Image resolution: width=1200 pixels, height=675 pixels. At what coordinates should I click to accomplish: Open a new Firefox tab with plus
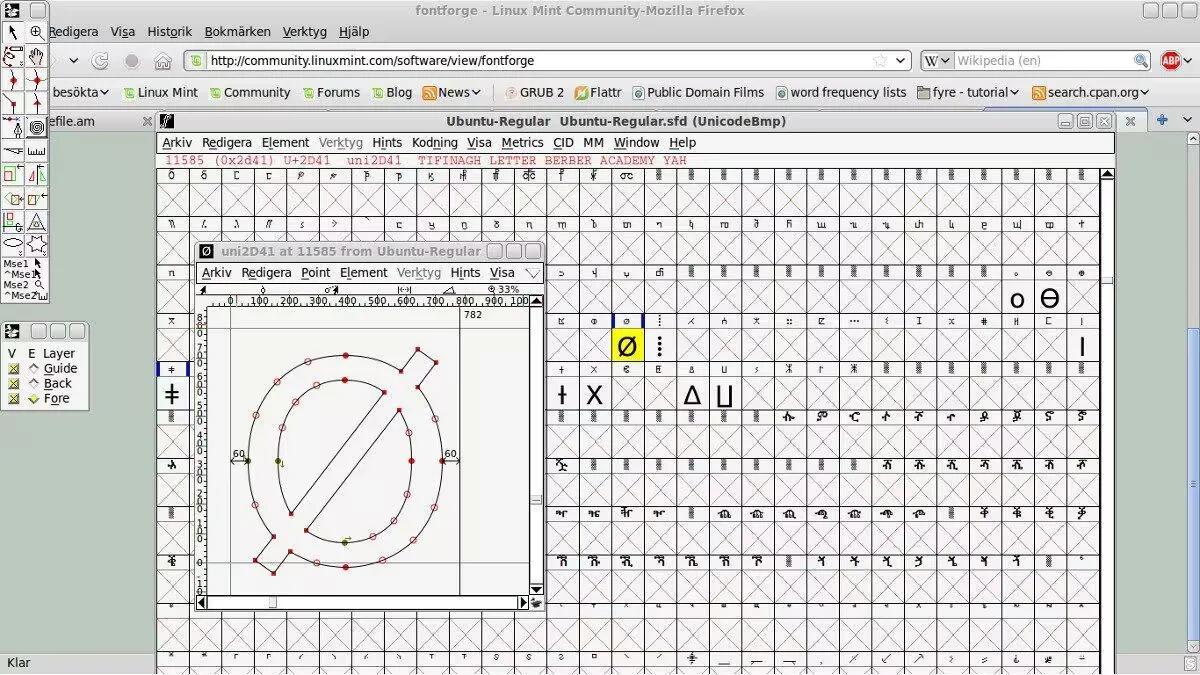click(1162, 120)
